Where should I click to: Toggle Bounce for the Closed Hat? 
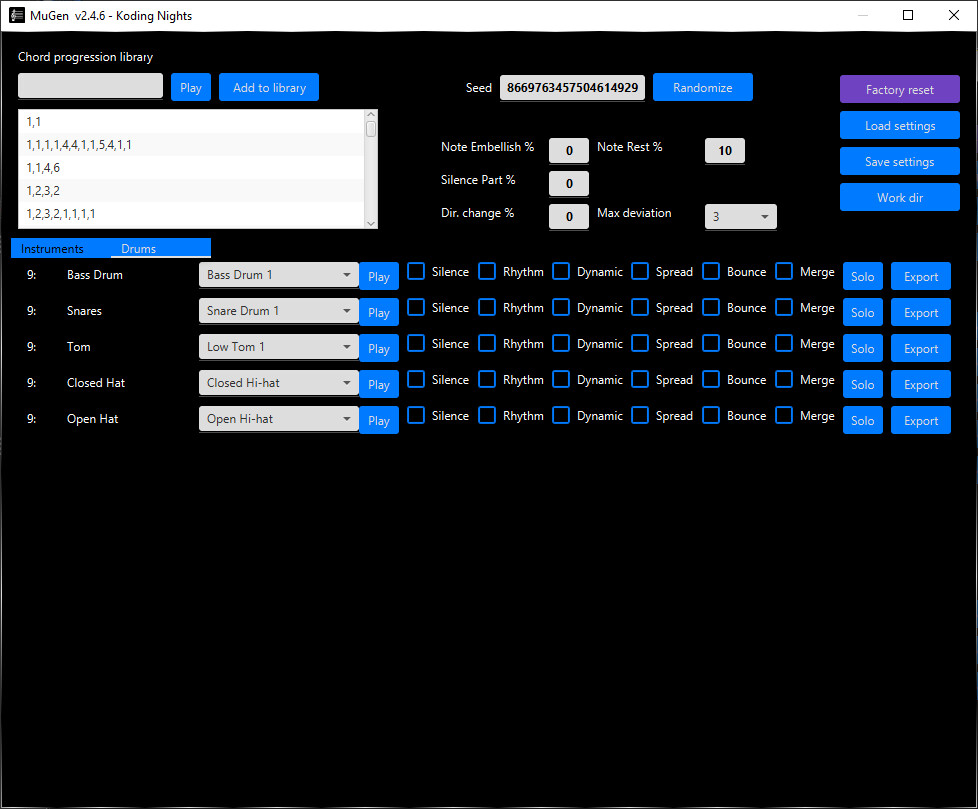pyautogui.click(x=712, y=379)
